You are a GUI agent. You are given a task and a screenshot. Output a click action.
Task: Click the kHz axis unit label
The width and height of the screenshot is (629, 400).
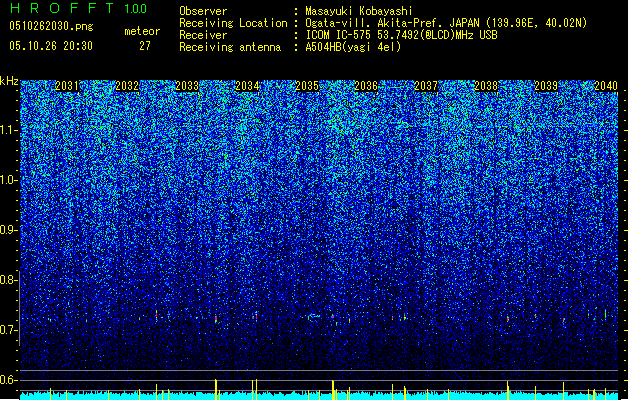tap(9, 81)
